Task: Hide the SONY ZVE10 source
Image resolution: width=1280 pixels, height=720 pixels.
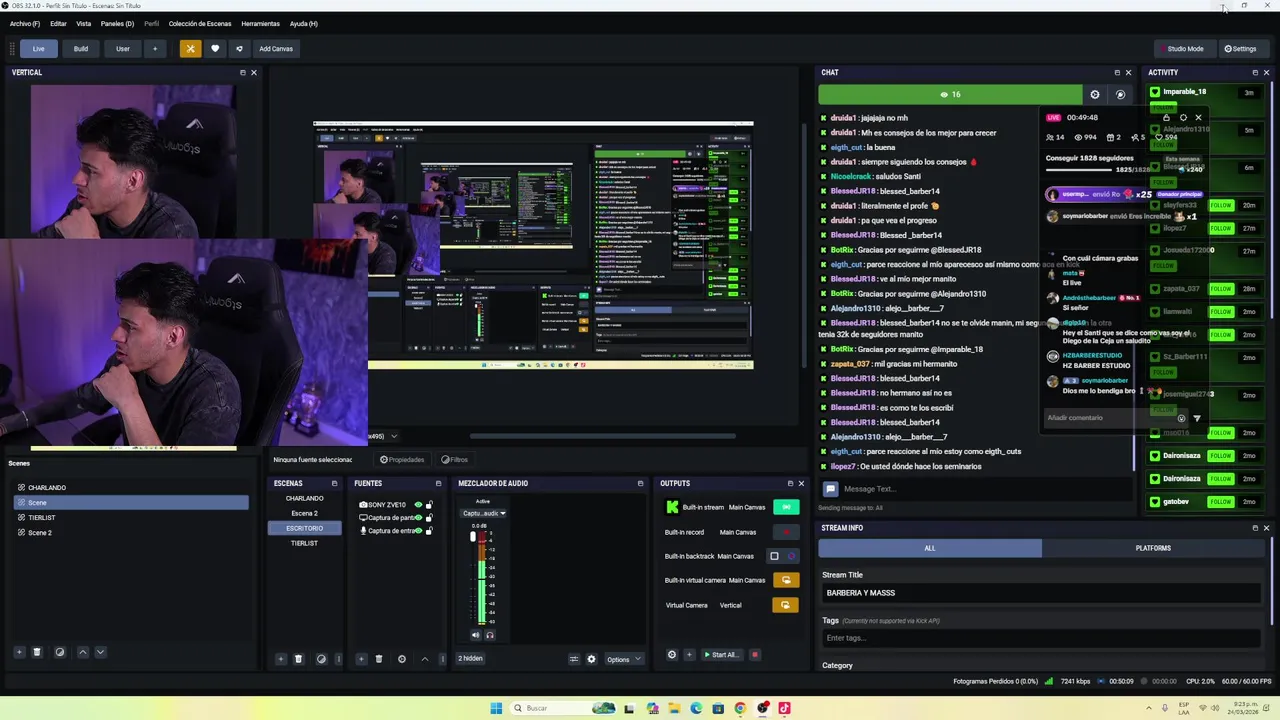Action: (418, 505)
